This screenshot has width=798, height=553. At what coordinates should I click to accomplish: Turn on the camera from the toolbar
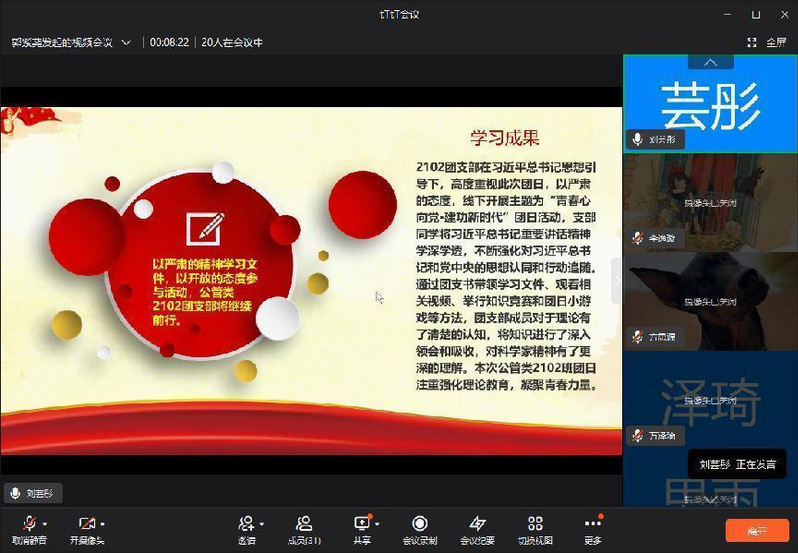(86, 524)
